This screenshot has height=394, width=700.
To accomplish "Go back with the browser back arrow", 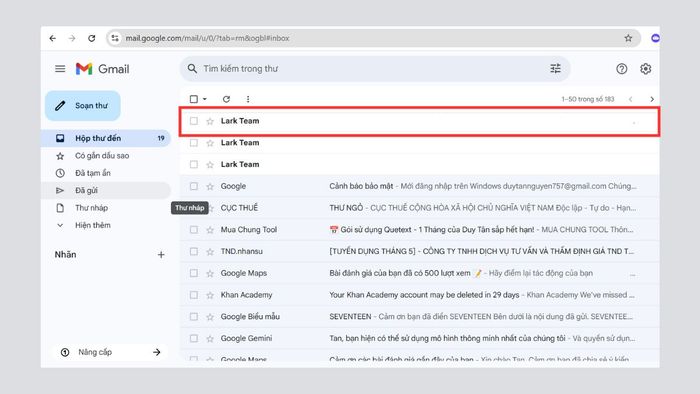I will 53,38.
